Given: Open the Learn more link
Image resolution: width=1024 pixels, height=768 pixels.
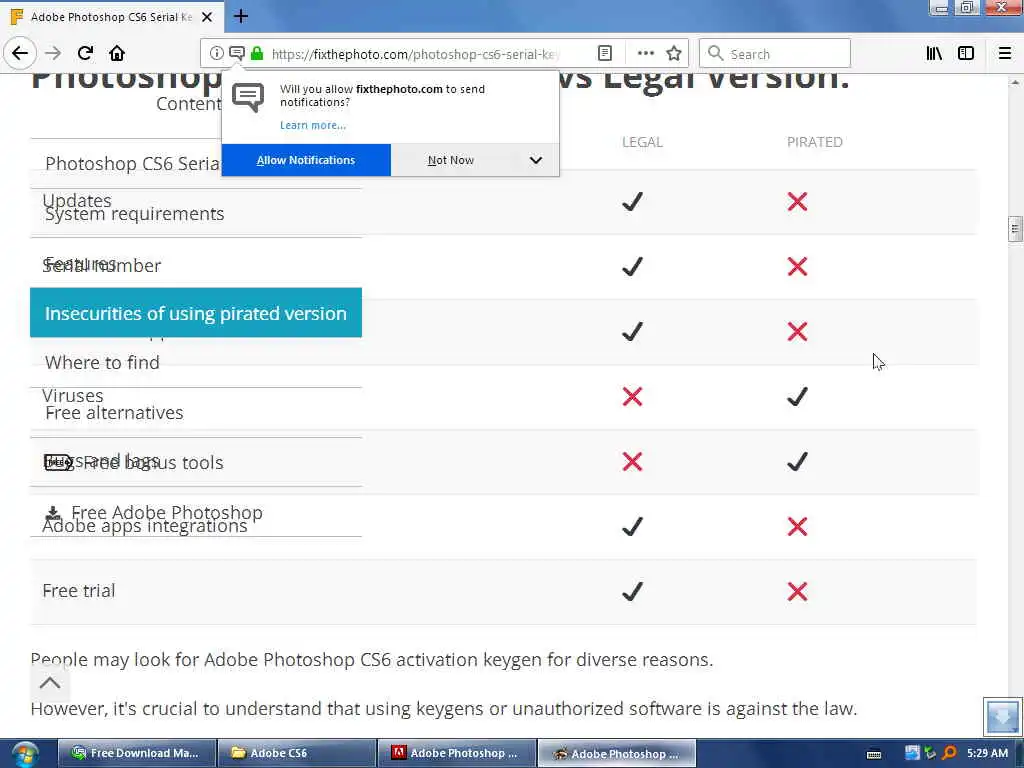Looking at the screenshot, I should click(x=313, y=125).
